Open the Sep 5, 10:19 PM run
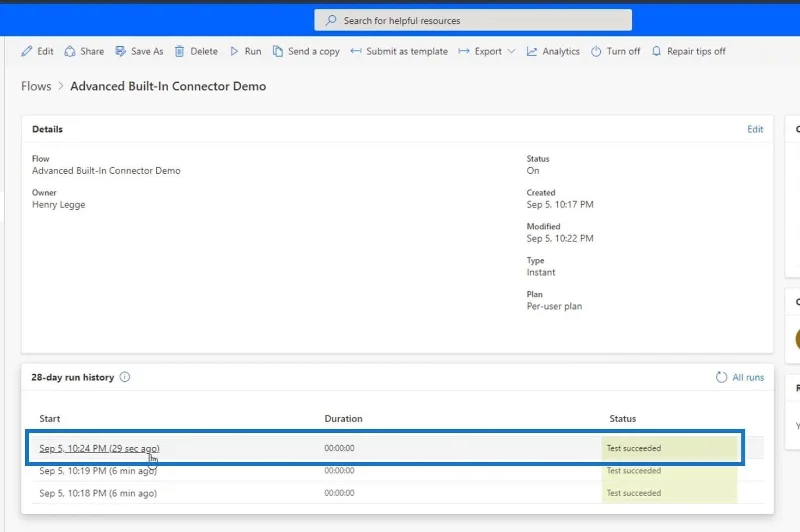This screenshot has width=800, height=532. pyautogui.click(x=98, y=471)
